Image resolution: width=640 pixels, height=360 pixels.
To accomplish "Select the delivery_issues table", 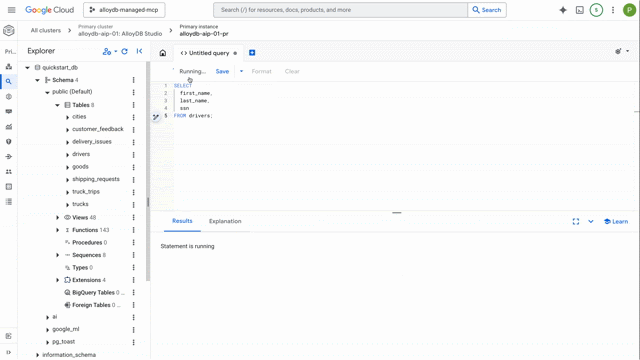I will point(92,142).
